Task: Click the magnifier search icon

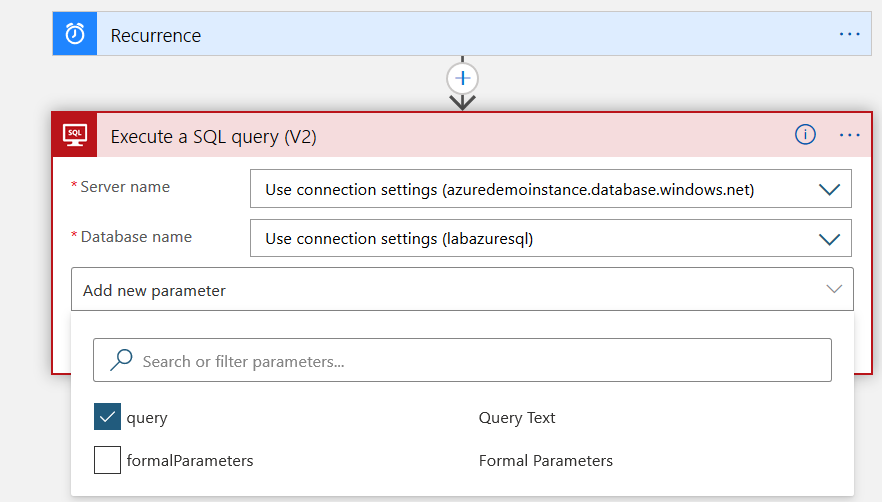Action: tap(121, 360)
